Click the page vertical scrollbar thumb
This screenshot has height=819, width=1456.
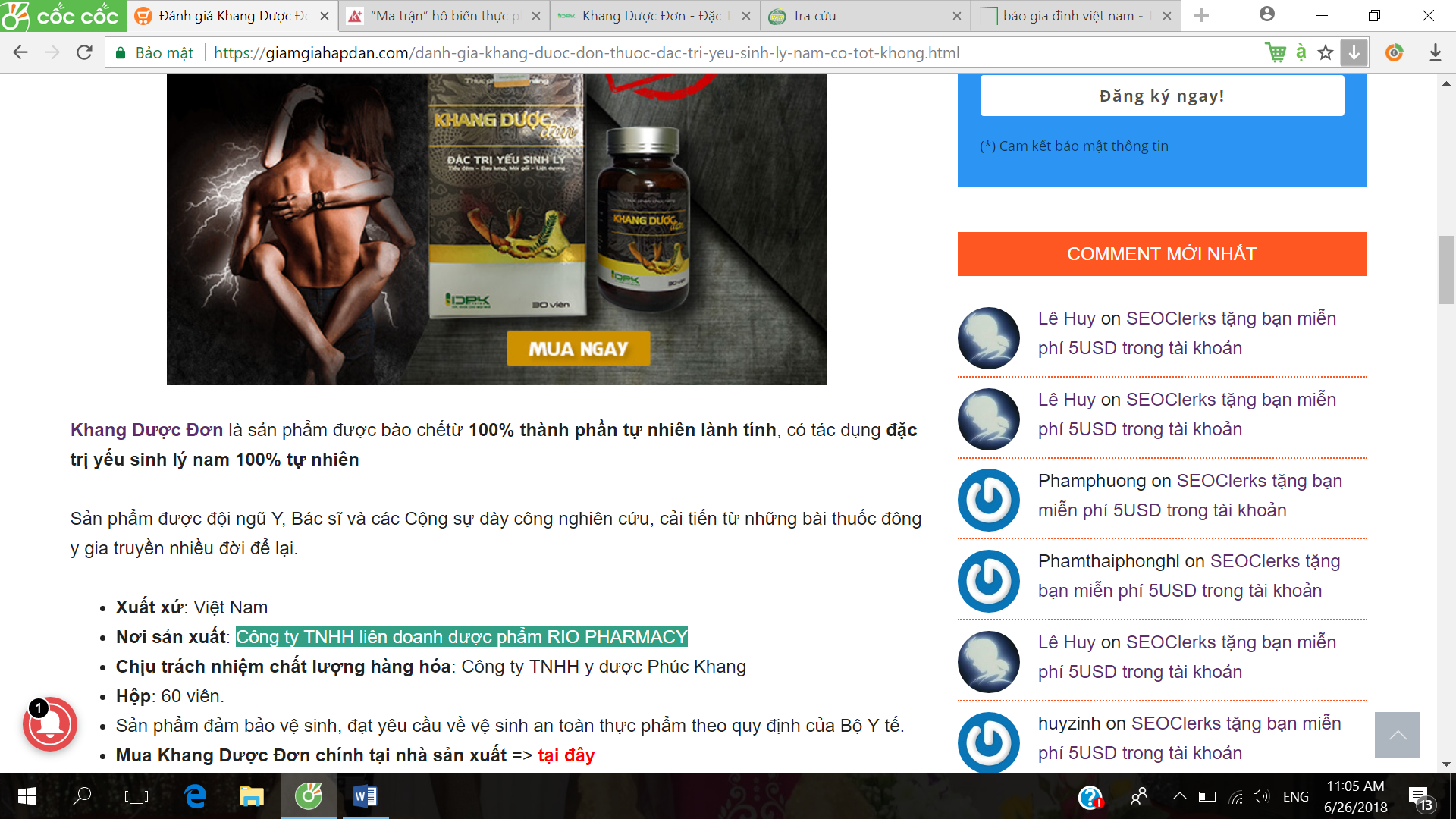click(x=1446, y=269)
